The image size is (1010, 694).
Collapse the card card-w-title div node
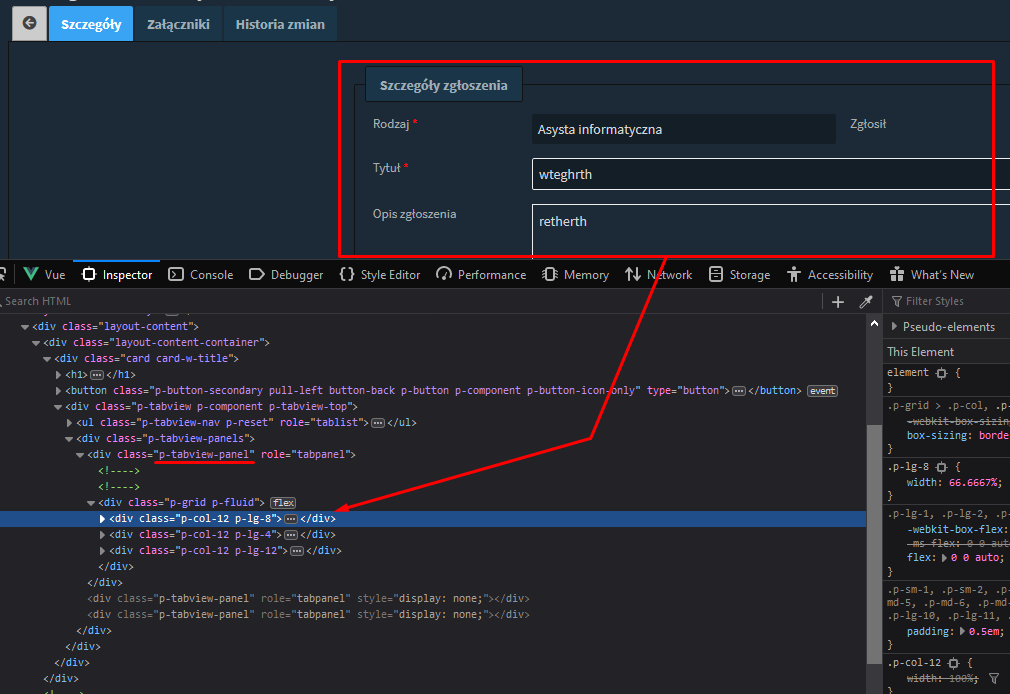(47, 359)
